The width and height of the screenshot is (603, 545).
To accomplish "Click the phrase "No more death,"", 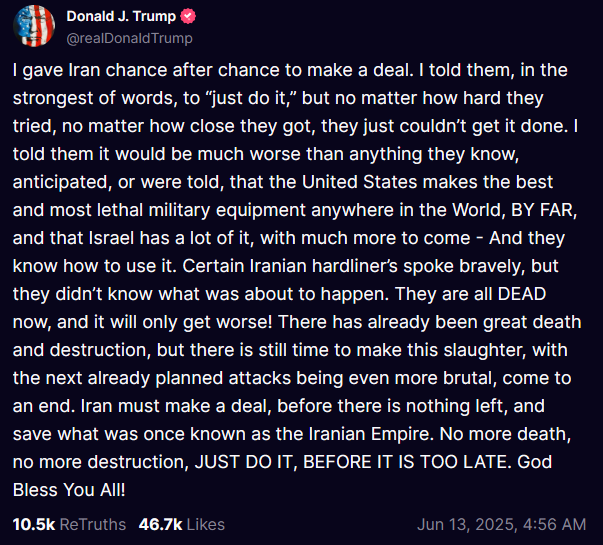I will 505,434.
